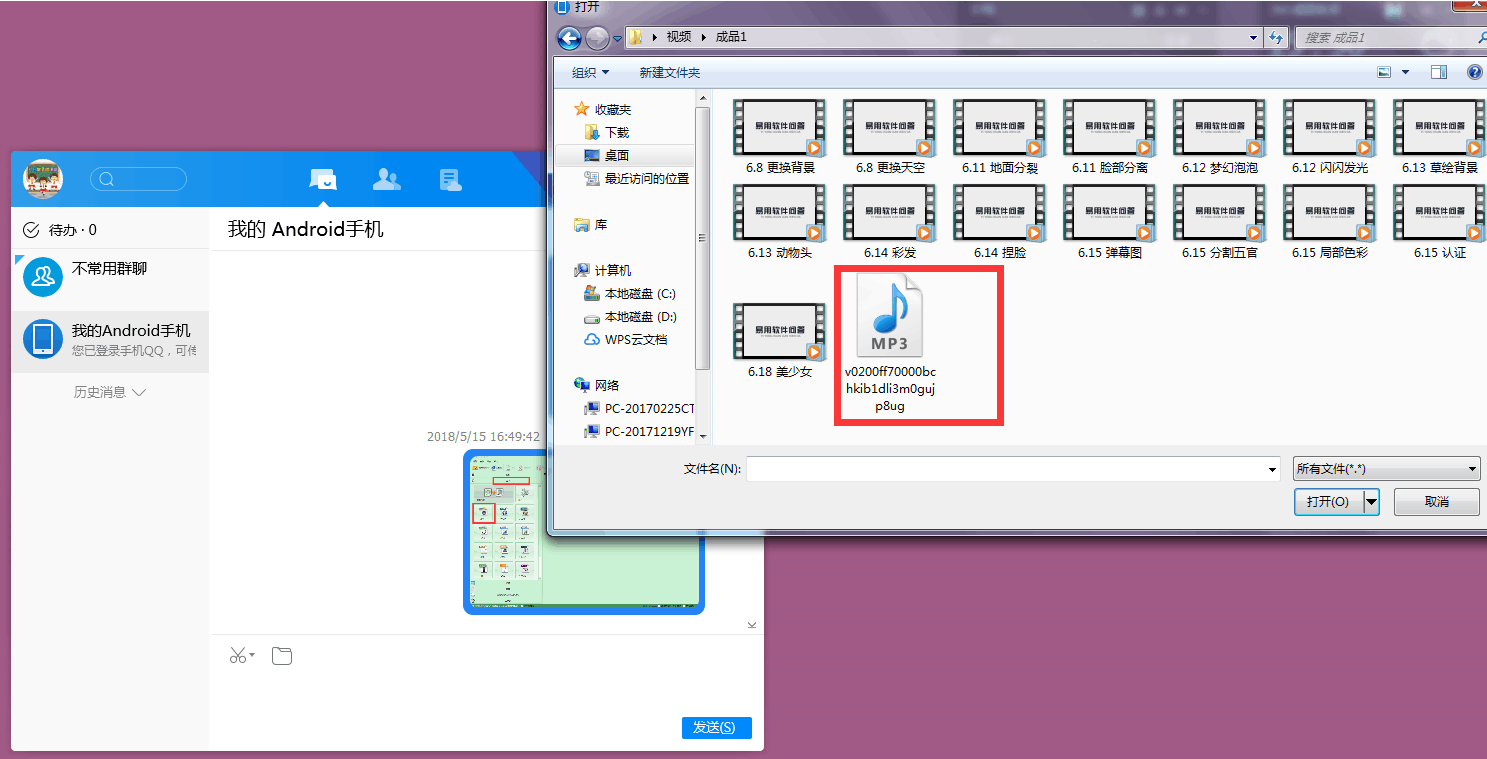Image resolution: width=1487 pixels, height=759 pixels.
Task: Click the send file folder icon in QQ
Action: tap(282, 656)
